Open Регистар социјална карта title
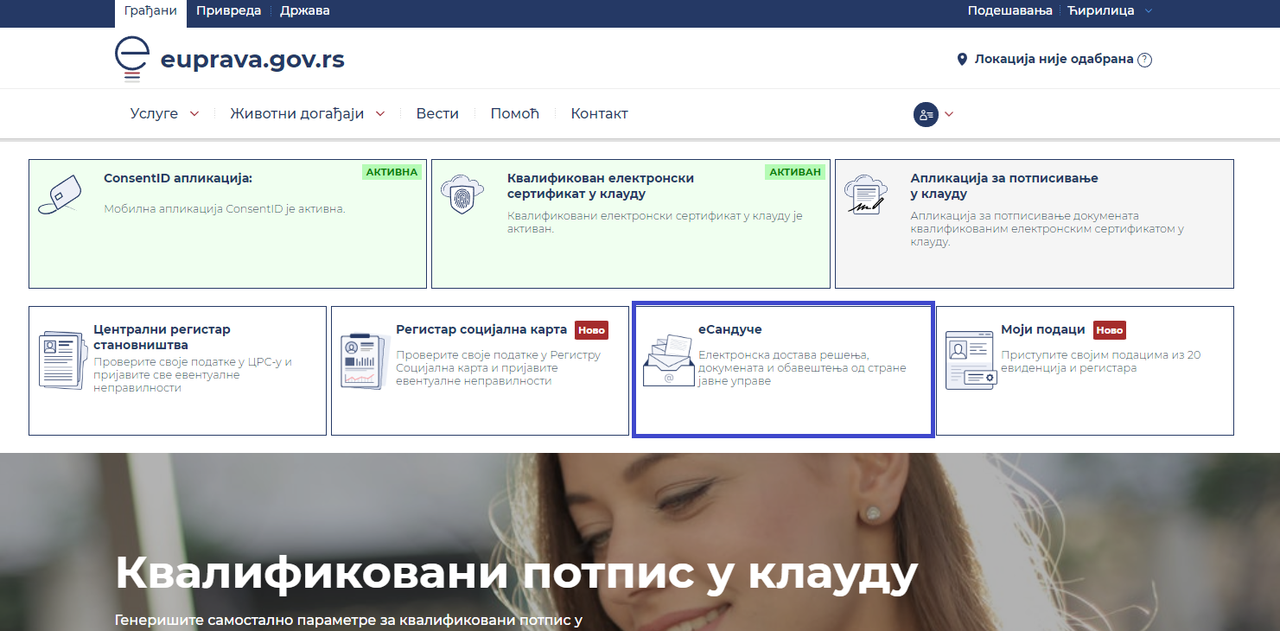 tap(481, 329)
